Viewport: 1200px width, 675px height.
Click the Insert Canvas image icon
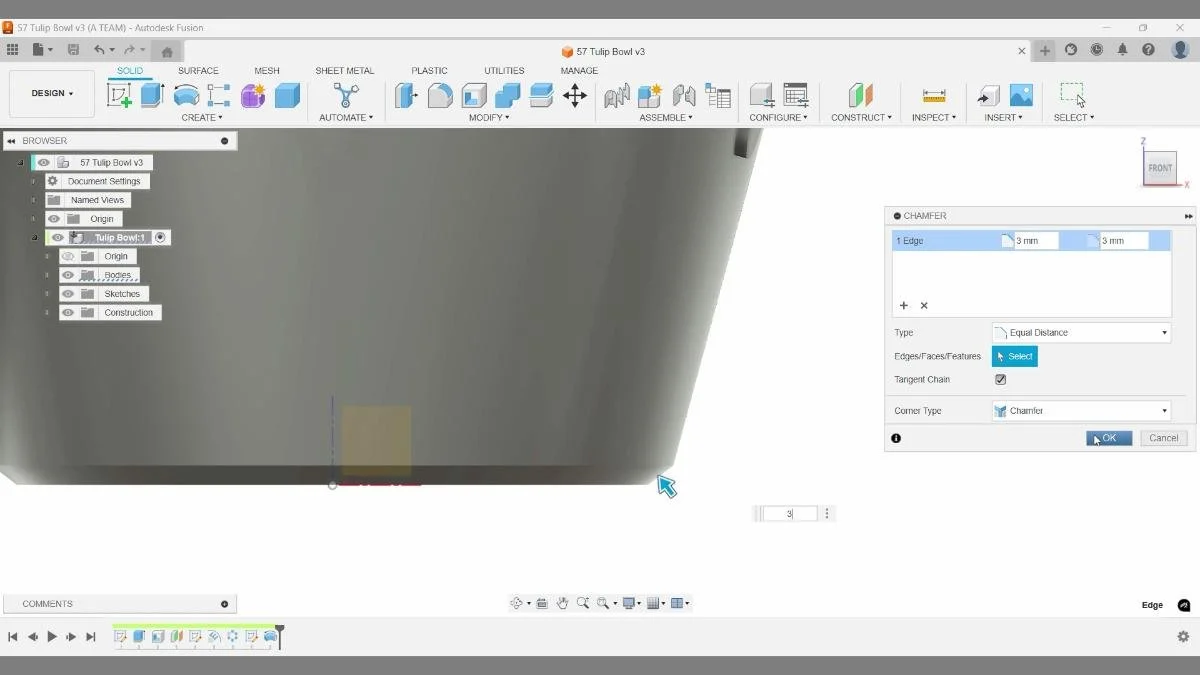pyautogui.click(x=1021, y=95)
